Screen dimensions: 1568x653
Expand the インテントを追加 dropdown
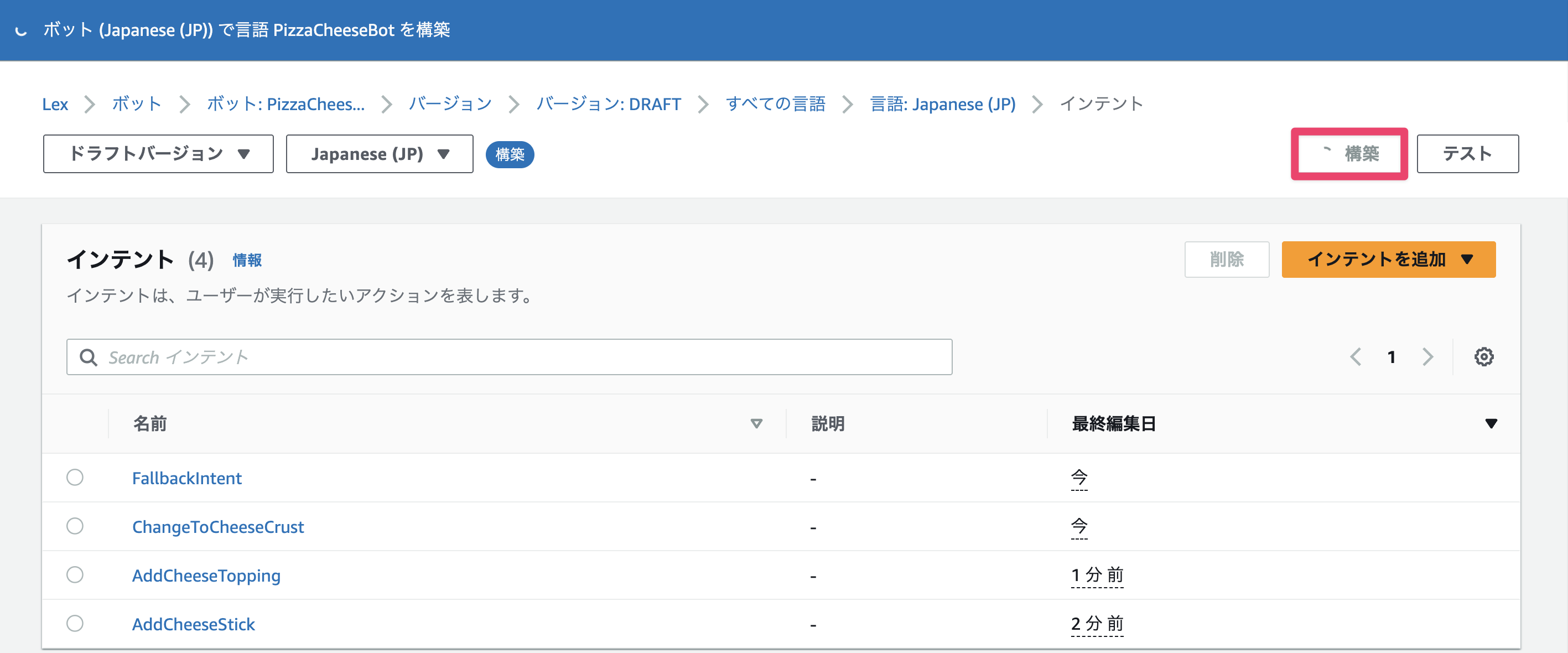[x=1388, y=259]
